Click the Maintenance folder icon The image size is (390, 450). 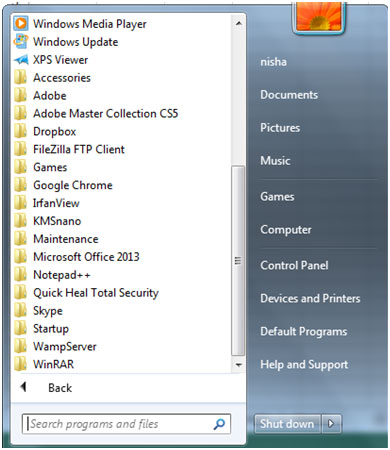[21, 239]
